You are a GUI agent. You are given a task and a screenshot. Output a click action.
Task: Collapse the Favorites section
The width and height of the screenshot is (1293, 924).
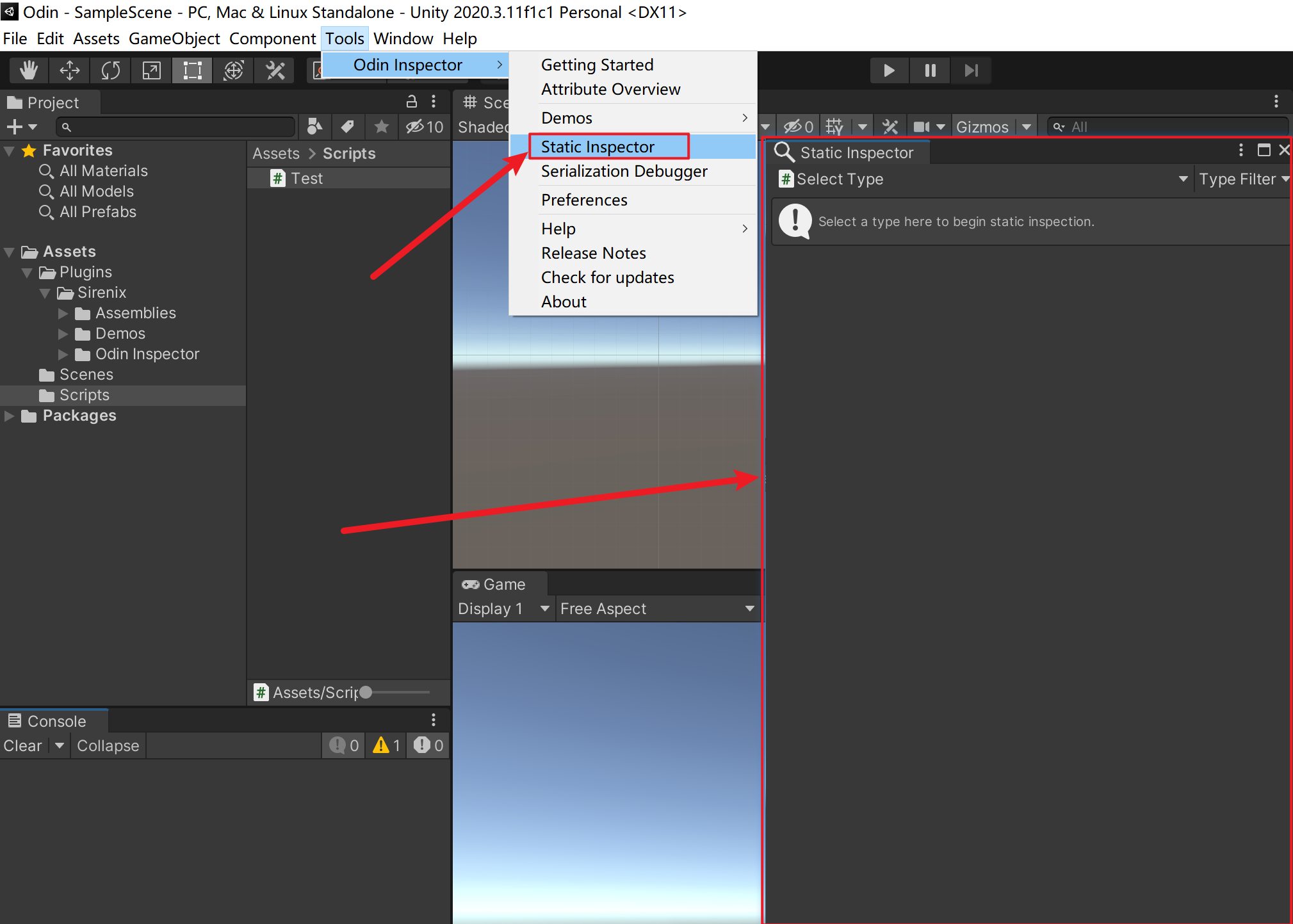pyautogui.click(x=9, y=151)
